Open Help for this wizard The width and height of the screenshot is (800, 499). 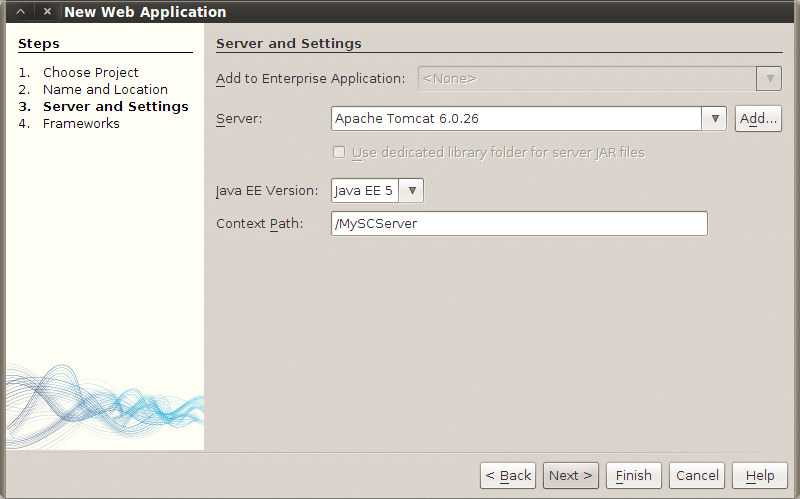click(x=759, y=475)
